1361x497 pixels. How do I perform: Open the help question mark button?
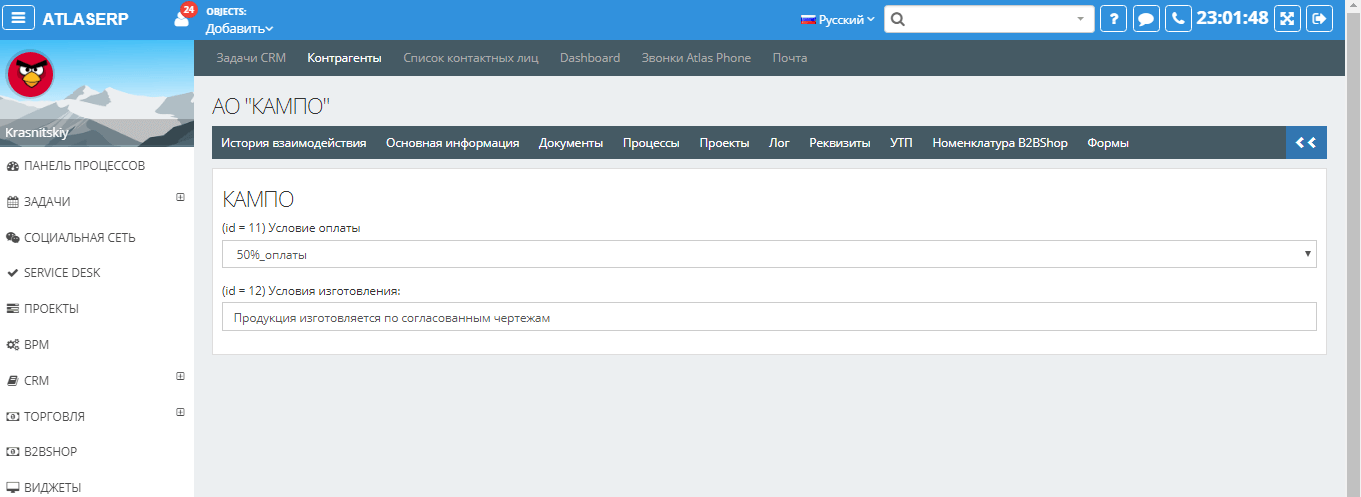click(x=1114, y=19)
